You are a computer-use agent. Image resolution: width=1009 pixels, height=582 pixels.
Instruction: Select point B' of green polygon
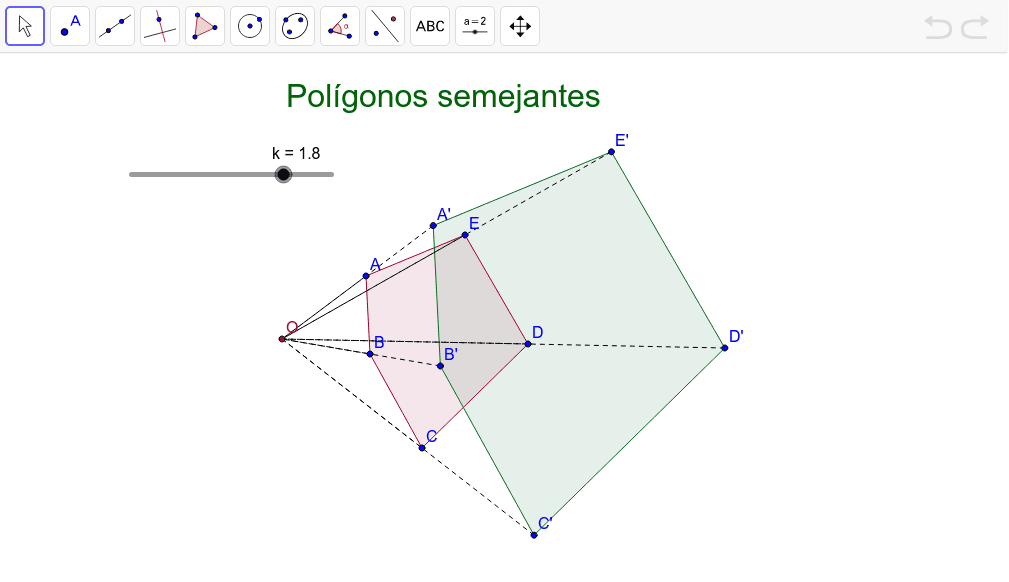(440, 366)
